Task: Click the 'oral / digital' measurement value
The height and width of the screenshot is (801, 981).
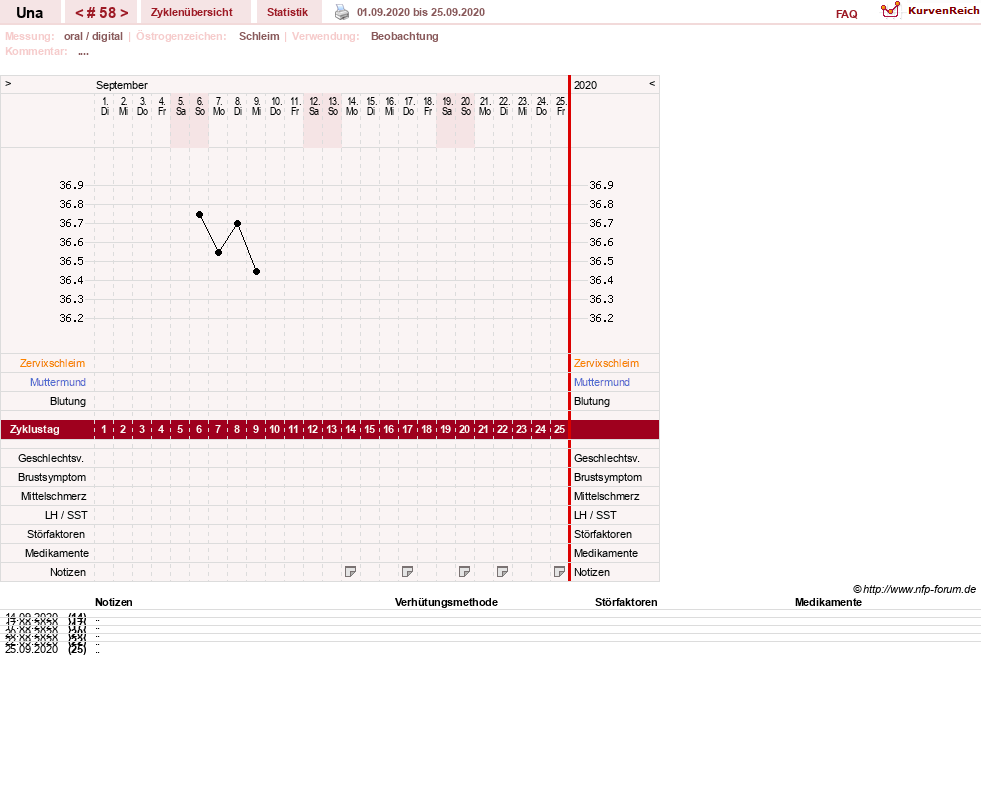Action: [93, 36]
